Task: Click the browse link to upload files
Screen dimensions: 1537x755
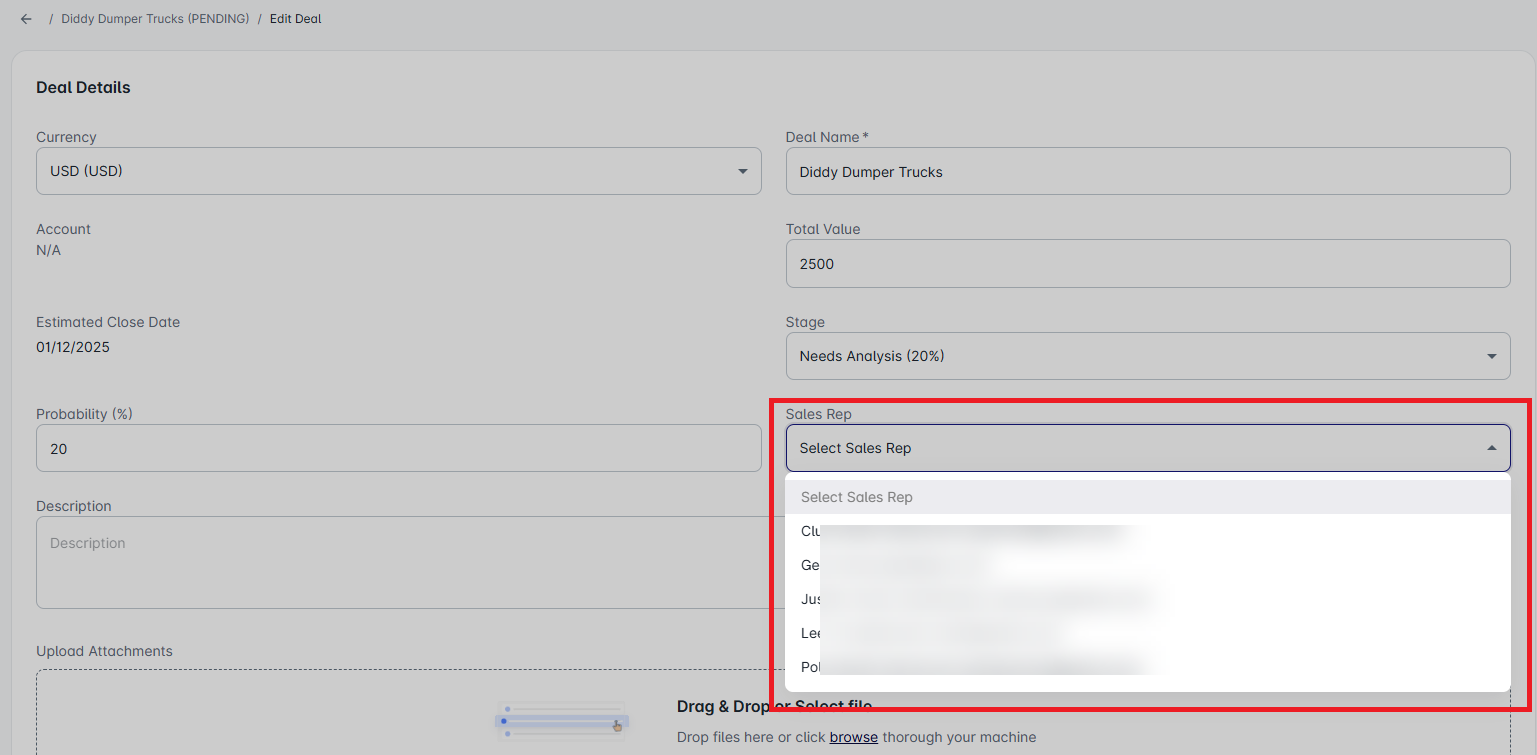Action: tap(853, 737)
